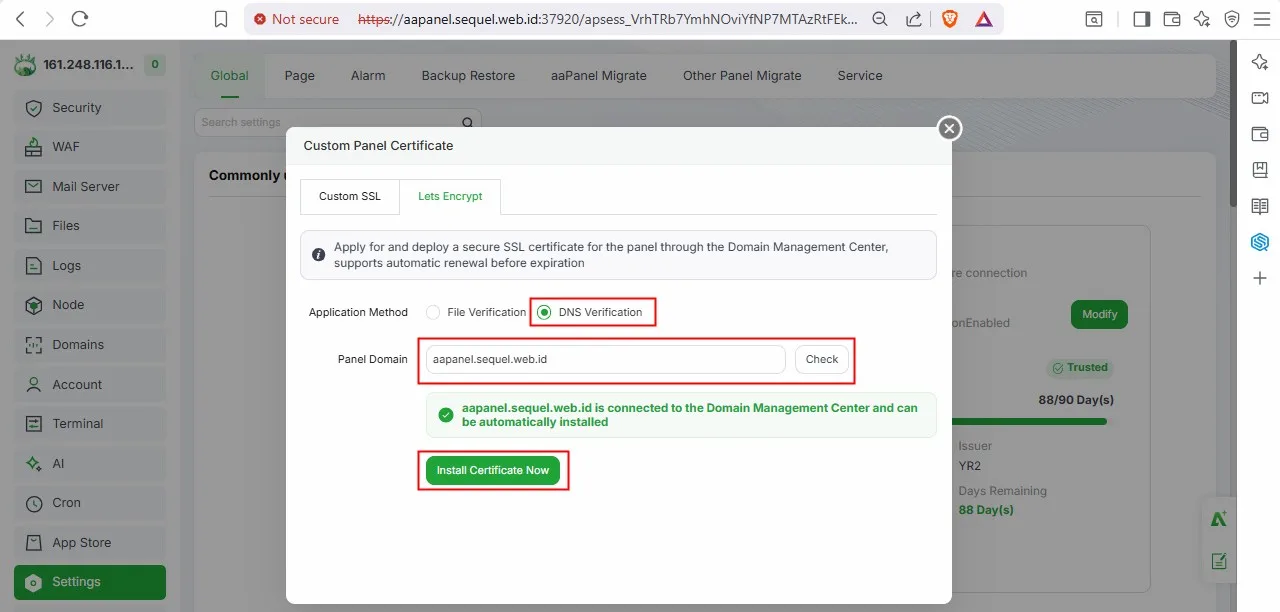The image size is (1280, 612).
Task: Open Terminal in the aaPanel sidebar
Action: tap(90, 424)
